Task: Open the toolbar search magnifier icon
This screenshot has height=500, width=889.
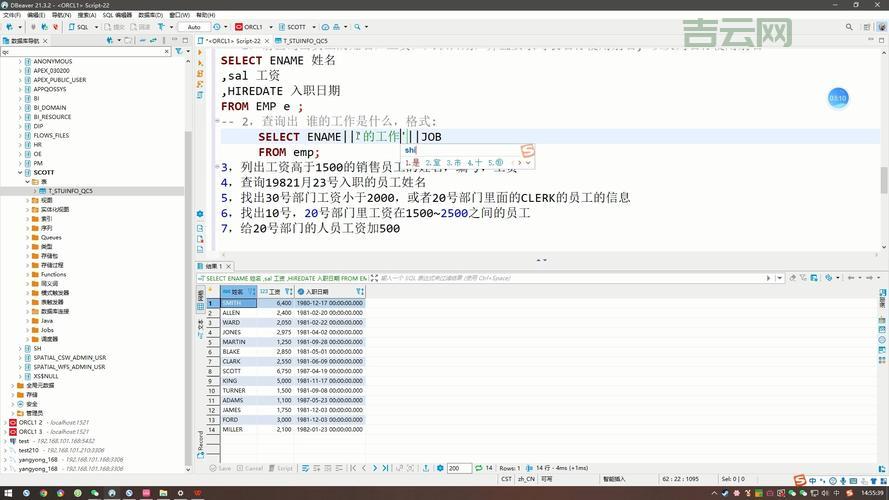Action: [x=357, y=27]
